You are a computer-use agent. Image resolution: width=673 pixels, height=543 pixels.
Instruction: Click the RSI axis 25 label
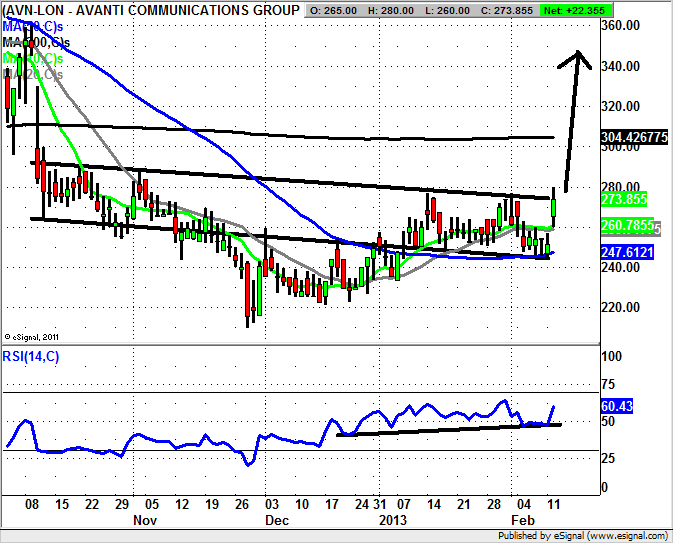(608, 458)
